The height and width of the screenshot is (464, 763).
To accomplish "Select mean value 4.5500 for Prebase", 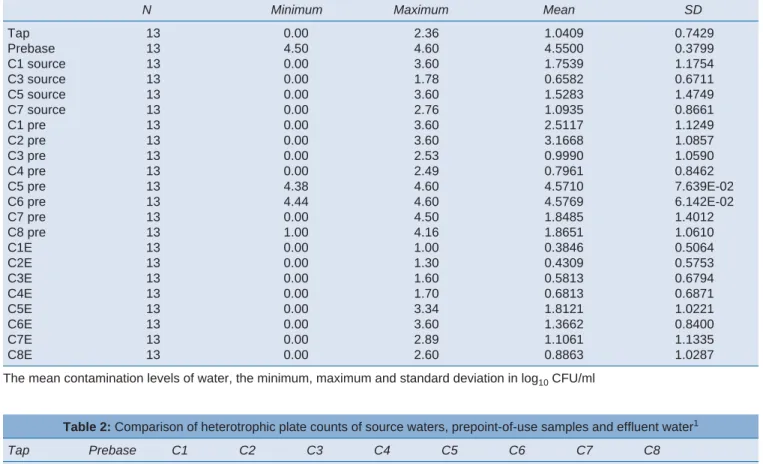I will click(564, 49).
